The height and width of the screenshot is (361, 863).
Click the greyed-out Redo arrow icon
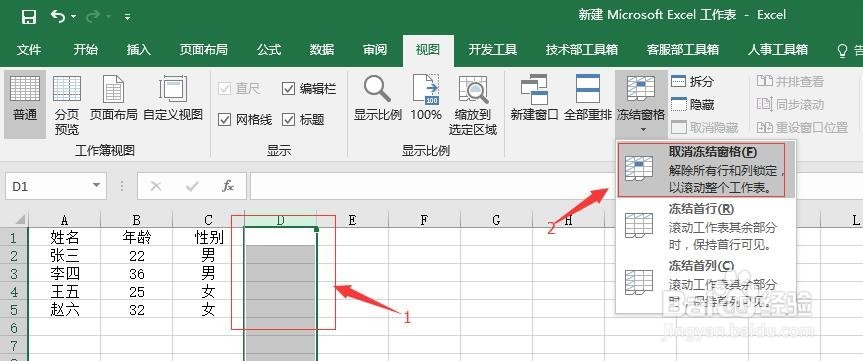[93, 16]
